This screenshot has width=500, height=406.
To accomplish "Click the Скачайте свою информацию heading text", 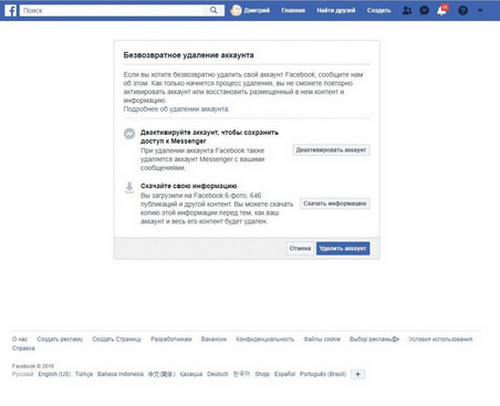I will point(189,186).
